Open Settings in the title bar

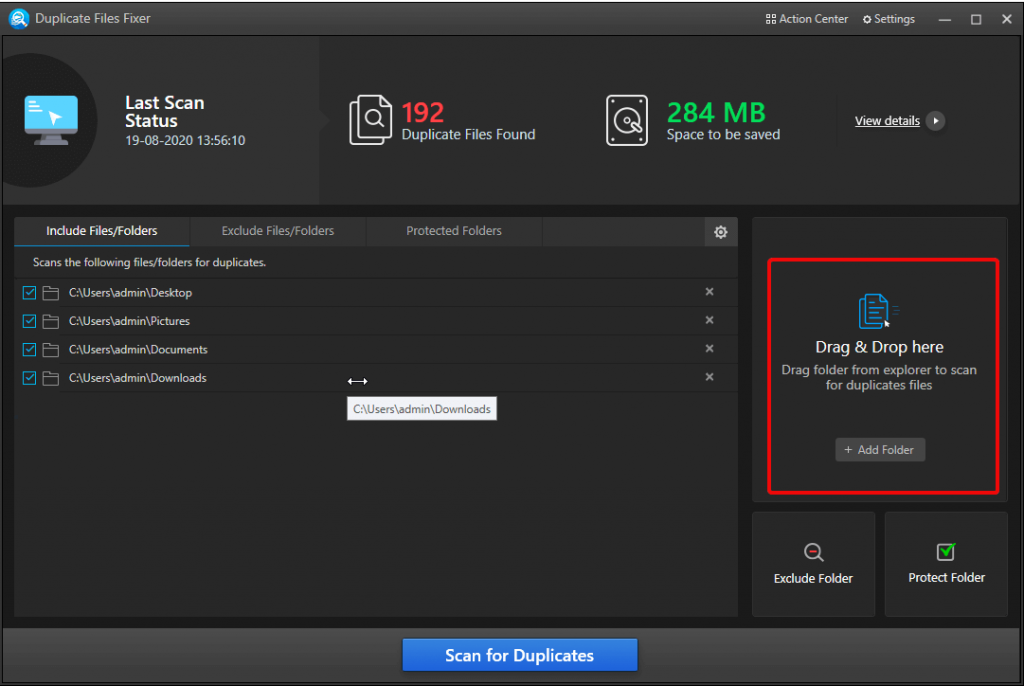(889, 19)
